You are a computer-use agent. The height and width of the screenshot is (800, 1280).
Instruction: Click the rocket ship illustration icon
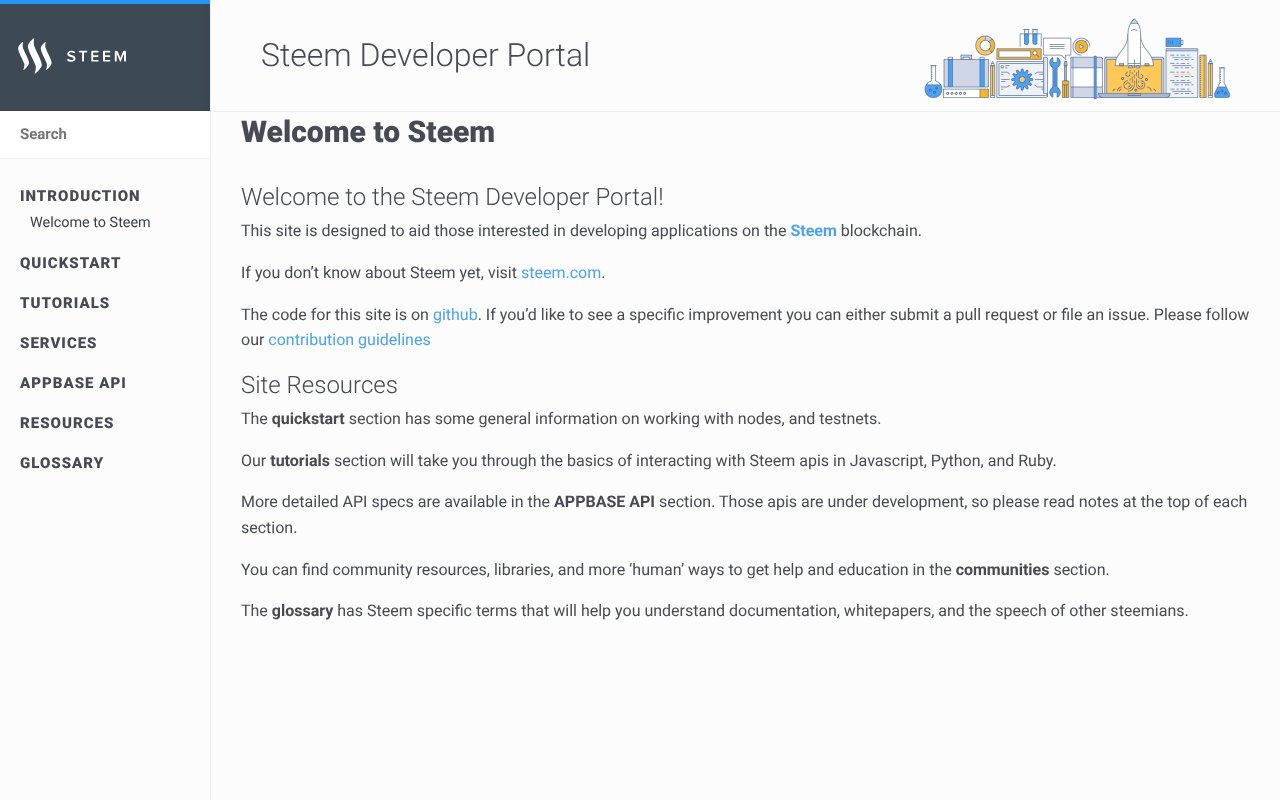click(x=1133, y=40)
